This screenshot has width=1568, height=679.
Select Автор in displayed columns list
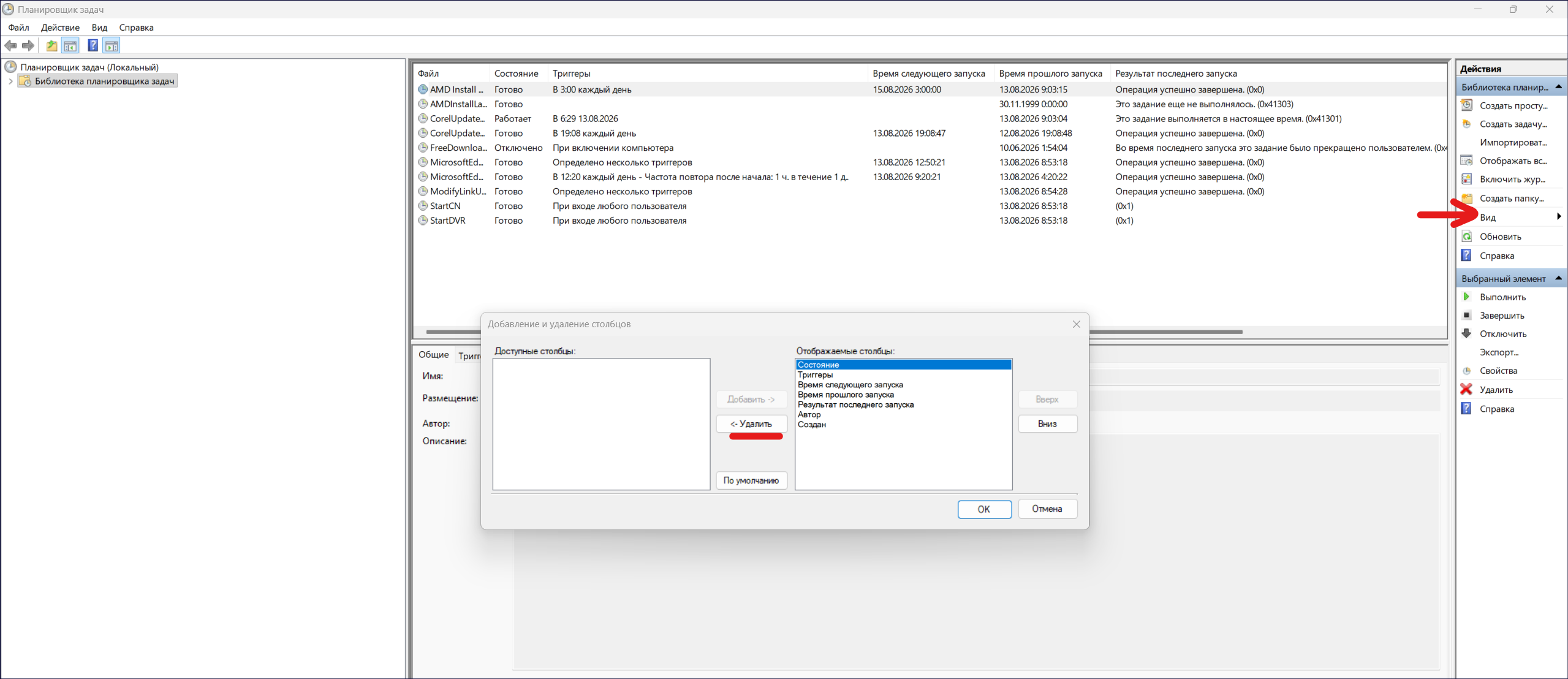tap(903, 415)
